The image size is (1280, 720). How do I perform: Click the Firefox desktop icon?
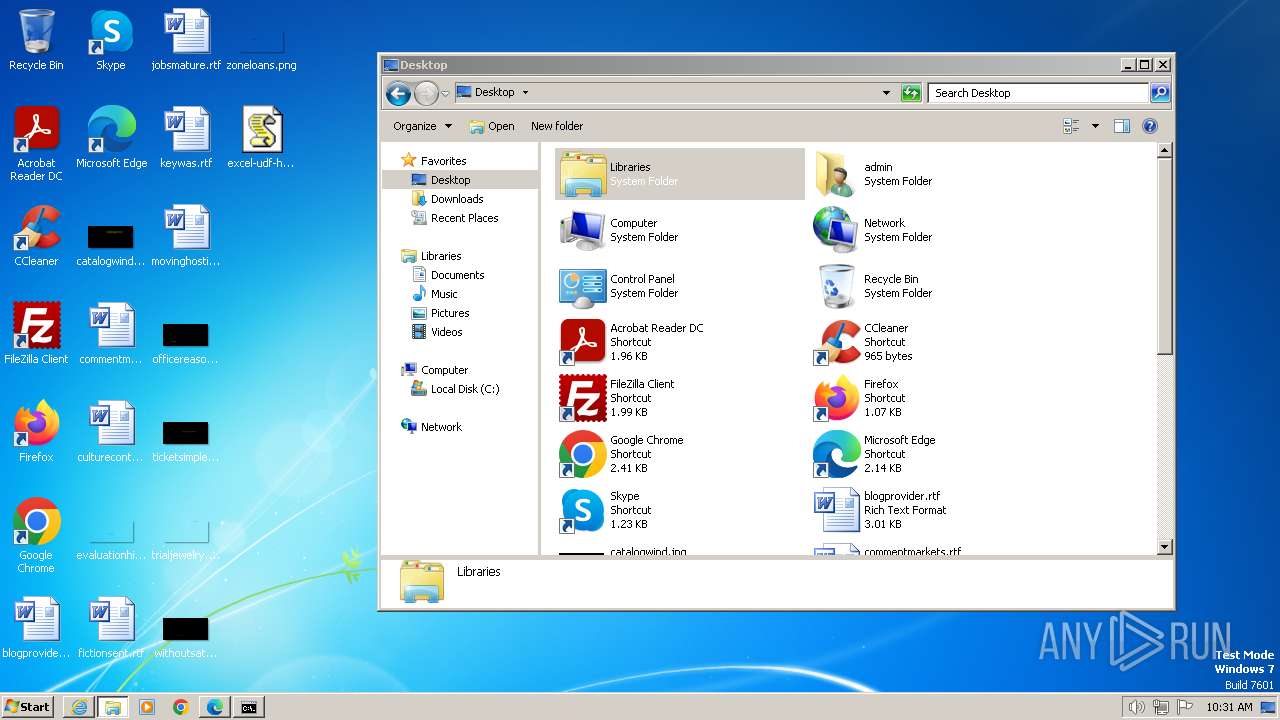click(x=36, y=432)
